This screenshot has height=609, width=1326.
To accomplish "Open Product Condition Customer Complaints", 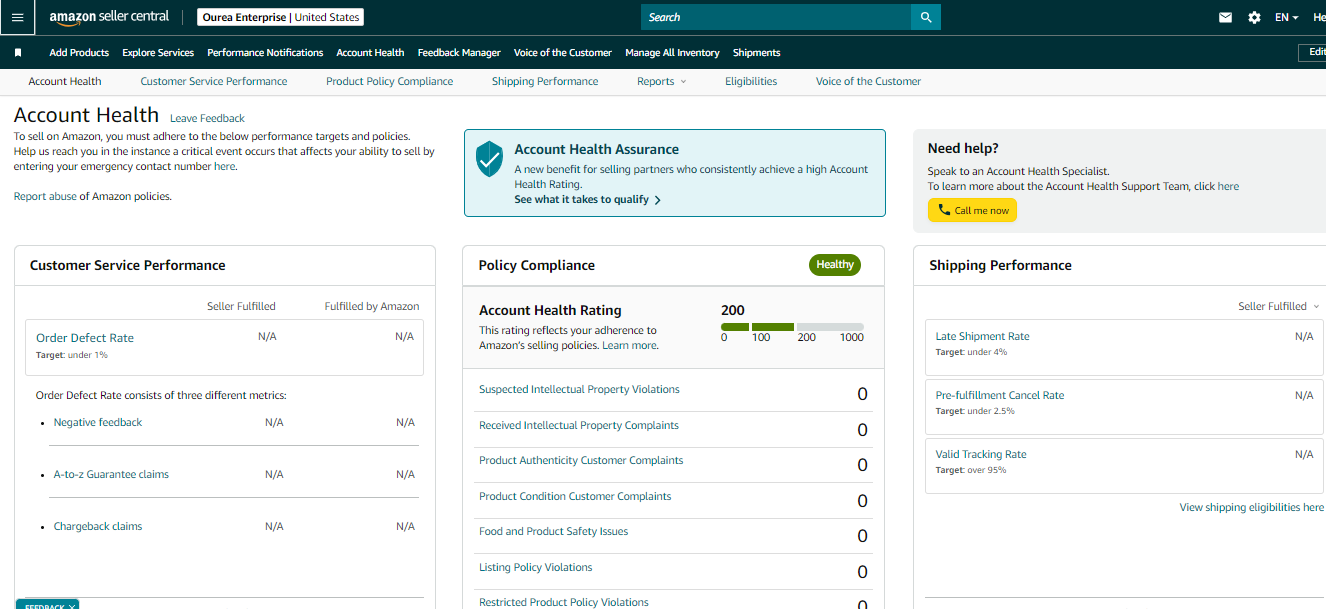I will pyautogui.click(x=575, y=496).
